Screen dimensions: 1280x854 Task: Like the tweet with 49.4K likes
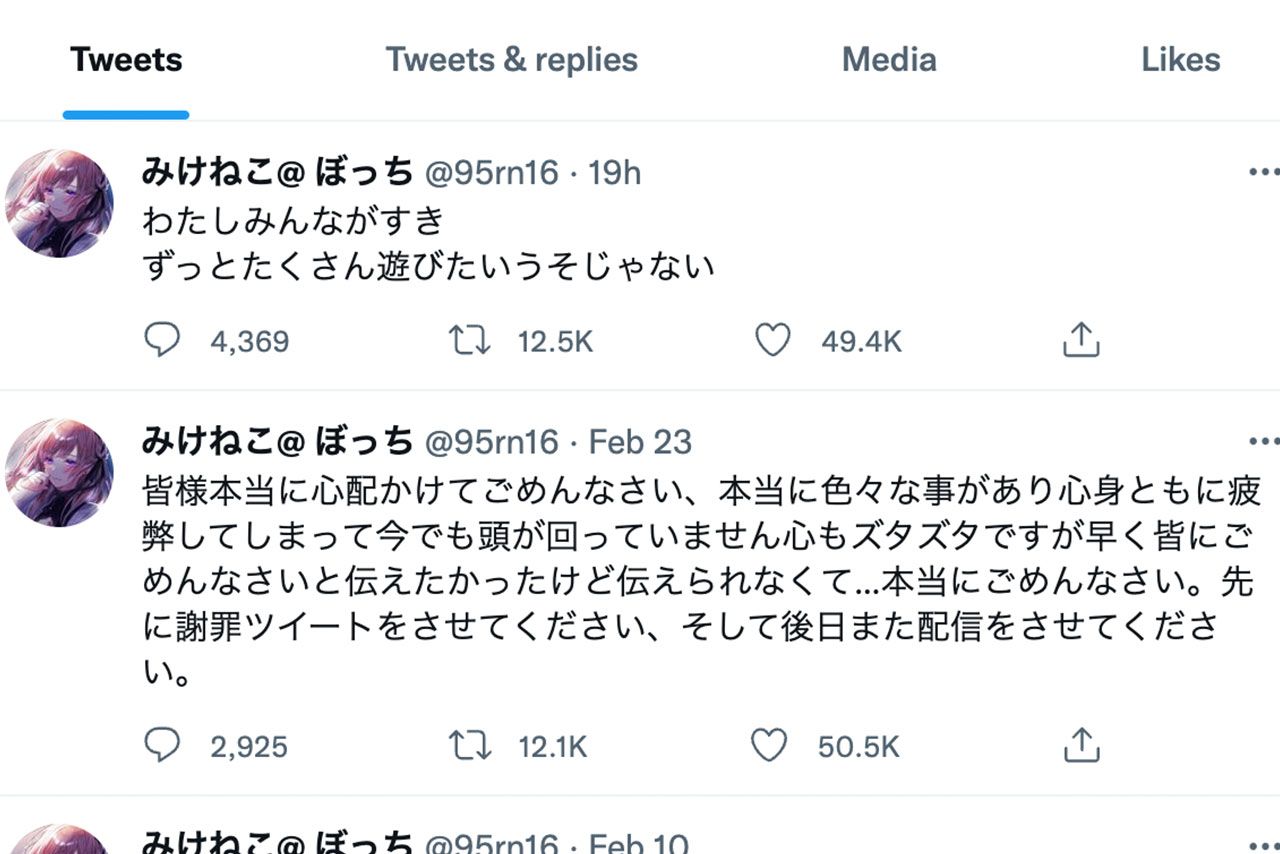pyautogui.click(x=772, y=340)
